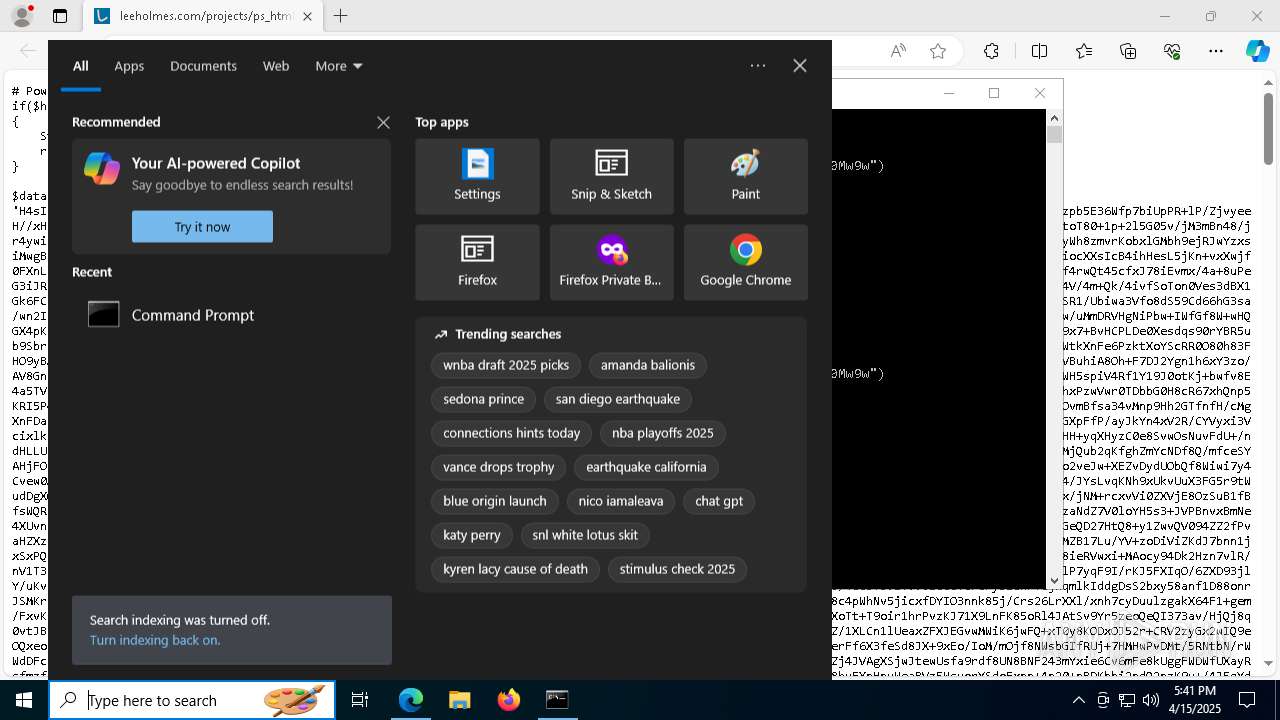Search chat gpt trending term

(719, 501)
